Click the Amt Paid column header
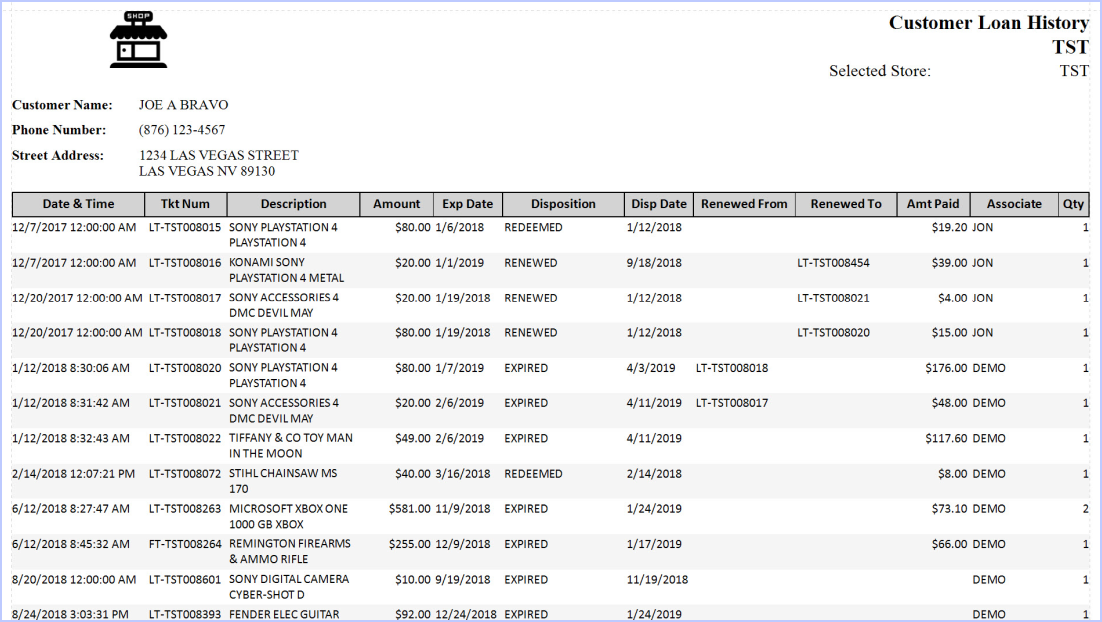The height and width of the screenshot is (622, 1102). (x=933, y=204)
